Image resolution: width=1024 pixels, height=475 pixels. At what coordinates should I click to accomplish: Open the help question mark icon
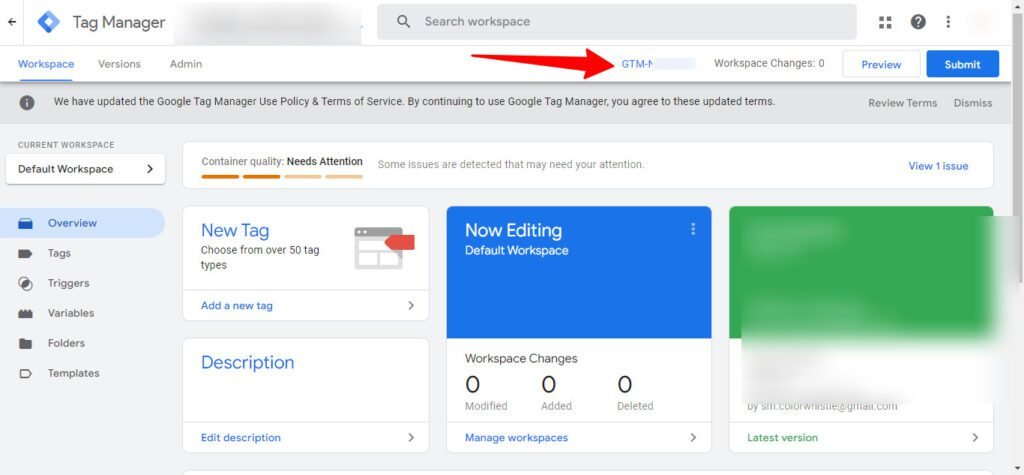pyautogui.click(x=918, y=22)
